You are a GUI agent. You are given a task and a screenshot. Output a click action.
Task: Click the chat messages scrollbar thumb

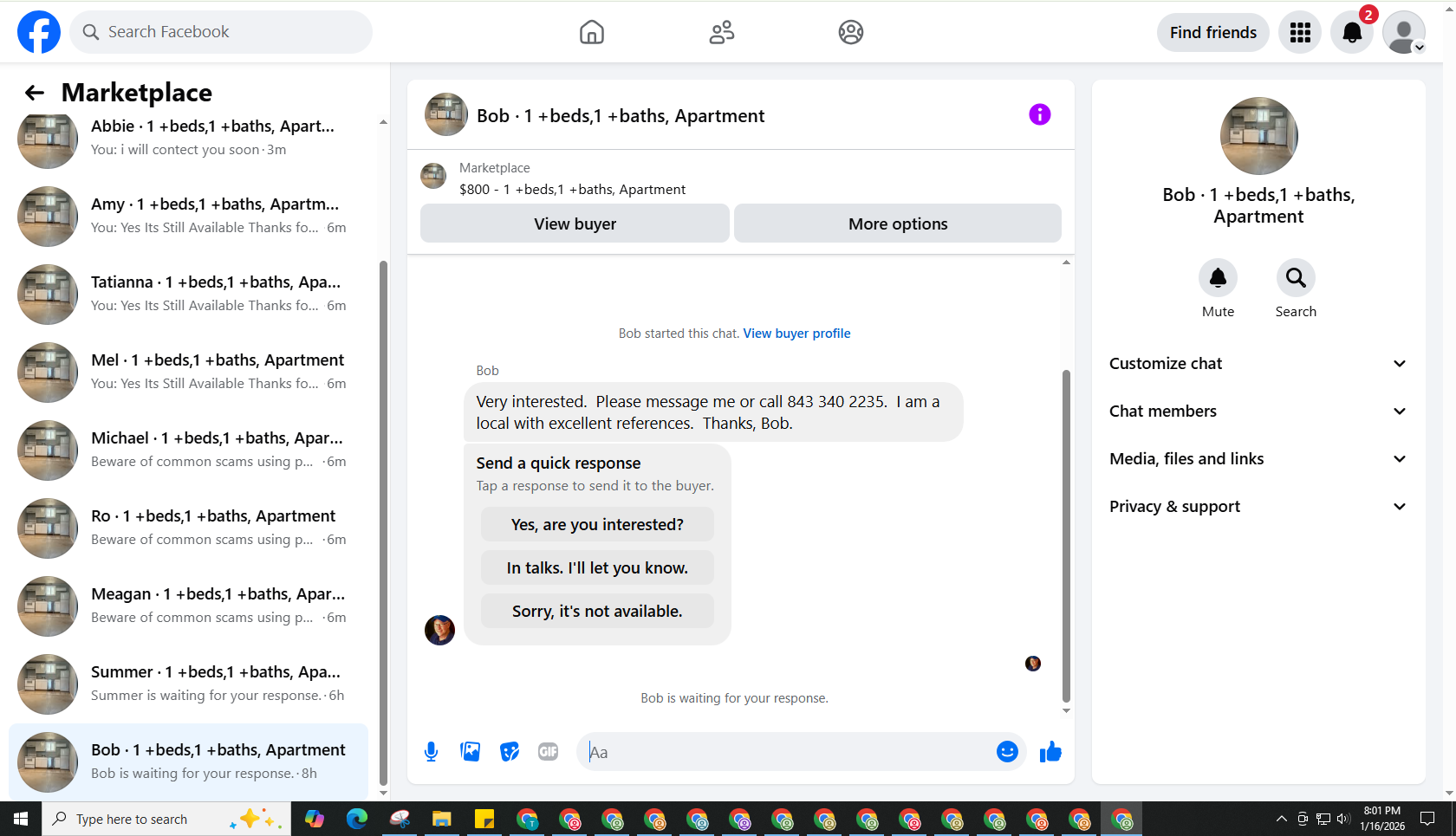[x=1066, y=535]
